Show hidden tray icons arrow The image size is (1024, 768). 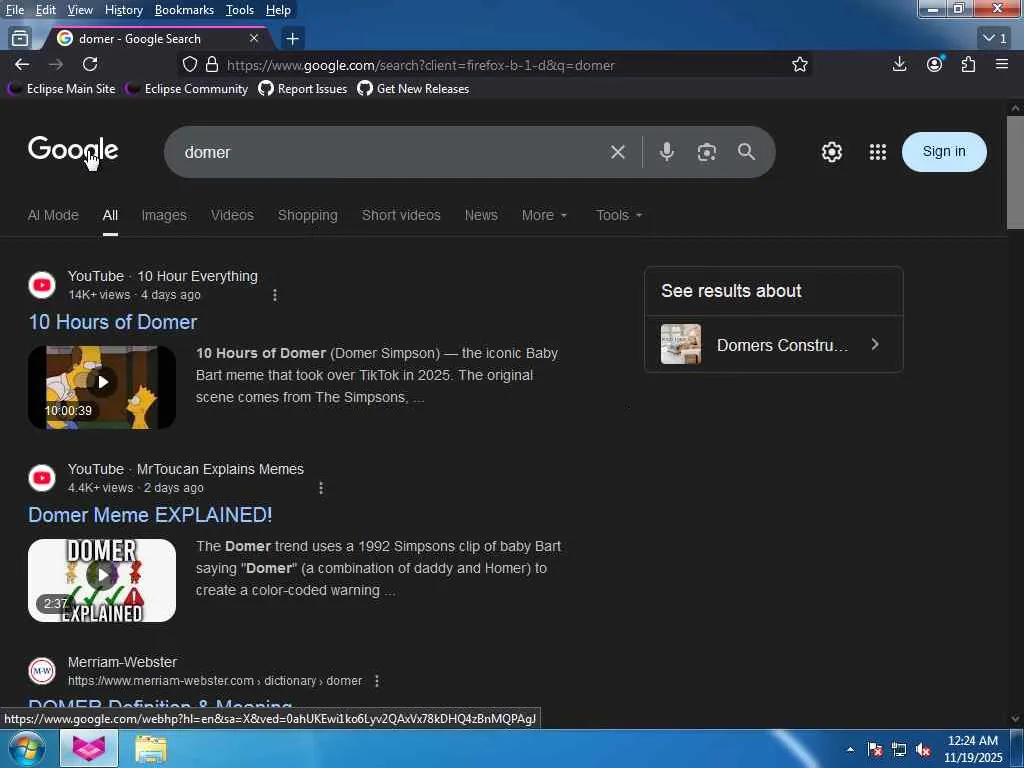point(850,749)
